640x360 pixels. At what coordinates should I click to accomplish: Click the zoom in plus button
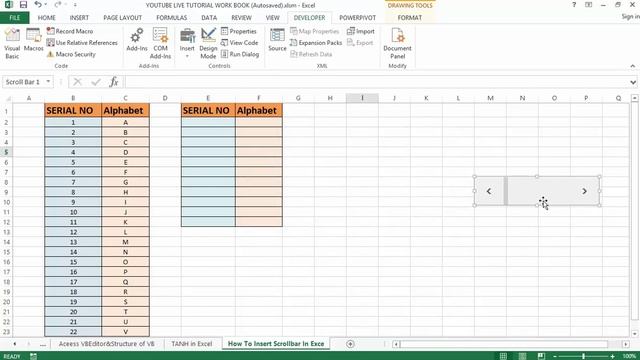coord(612,356)
